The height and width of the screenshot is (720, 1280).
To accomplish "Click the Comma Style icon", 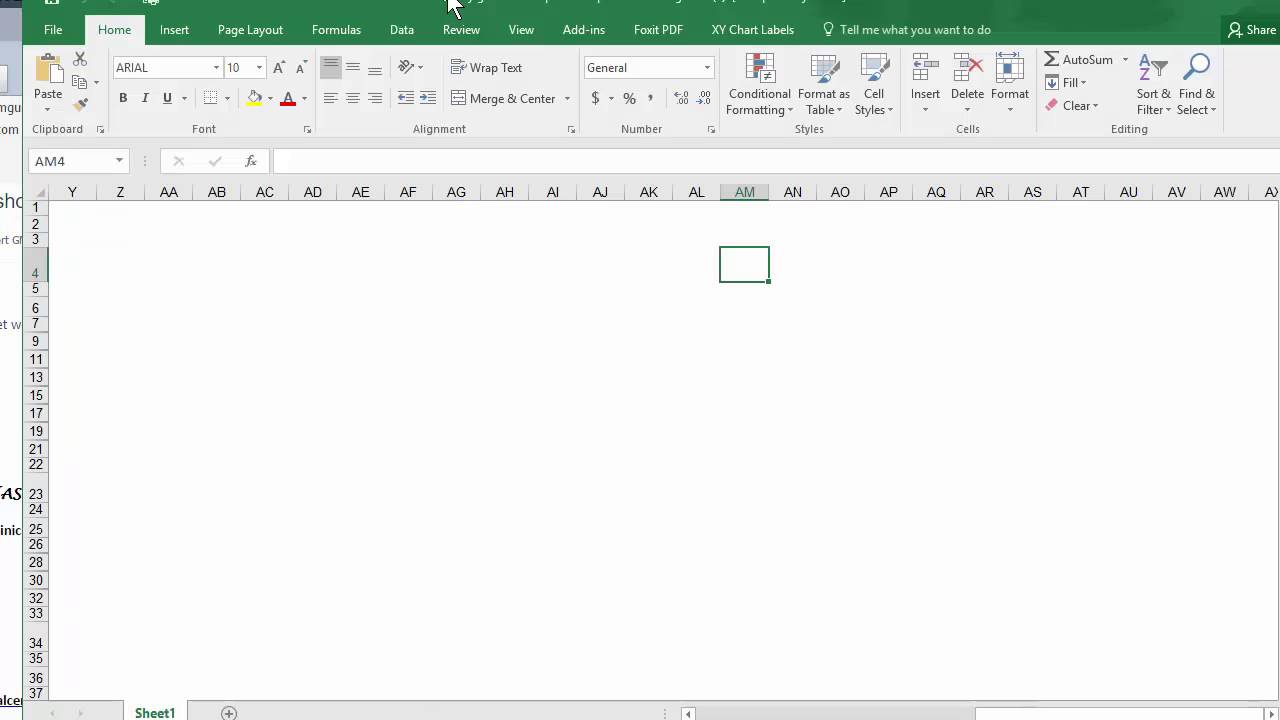I will pos(651,98).
